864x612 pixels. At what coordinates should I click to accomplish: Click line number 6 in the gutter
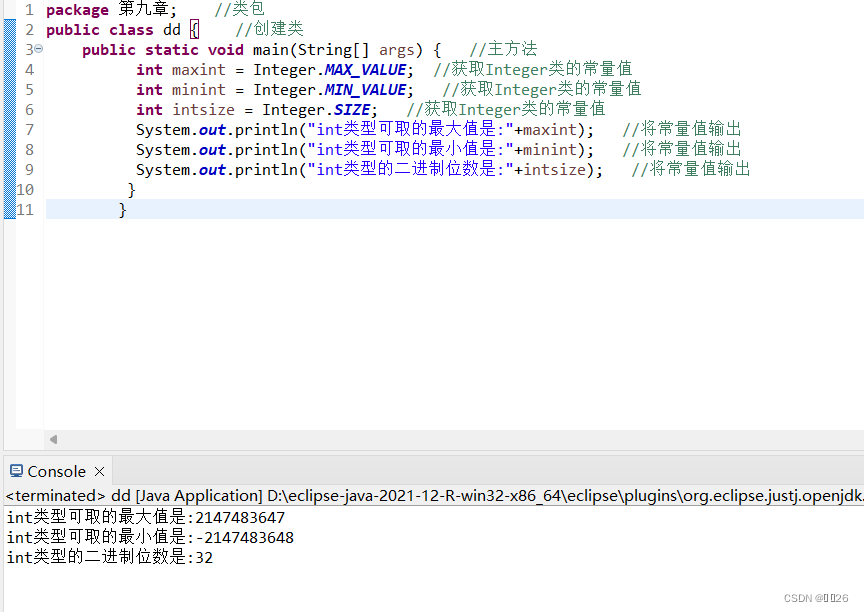(29, 110)
